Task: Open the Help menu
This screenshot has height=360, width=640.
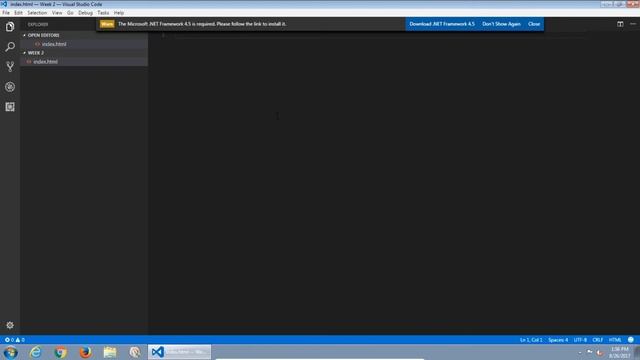Action: 119,13
